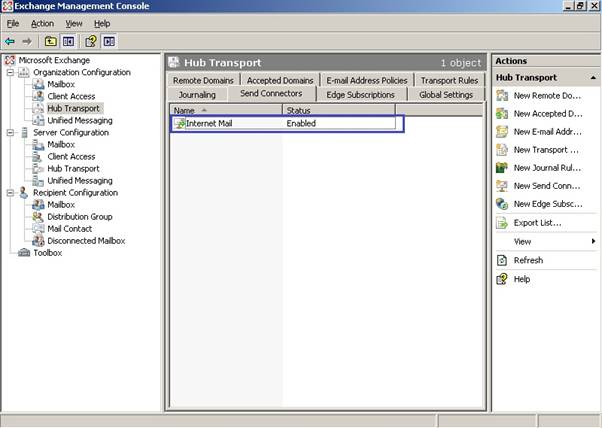602x428 pixels.
Task: Click the Toolbox icon in tree
Action: point(24,253)
